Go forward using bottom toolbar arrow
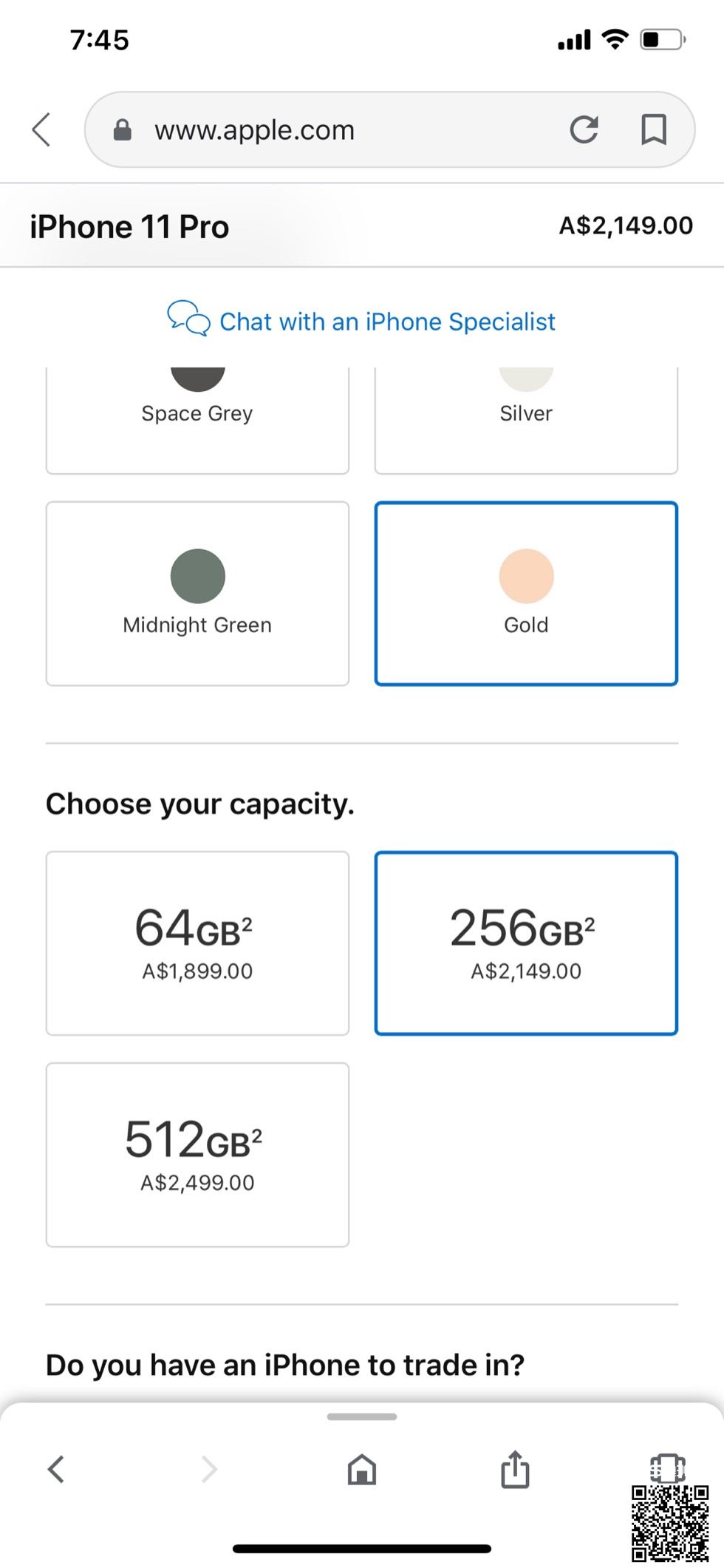724x1568 pixels. click(x=210, y=1469)
